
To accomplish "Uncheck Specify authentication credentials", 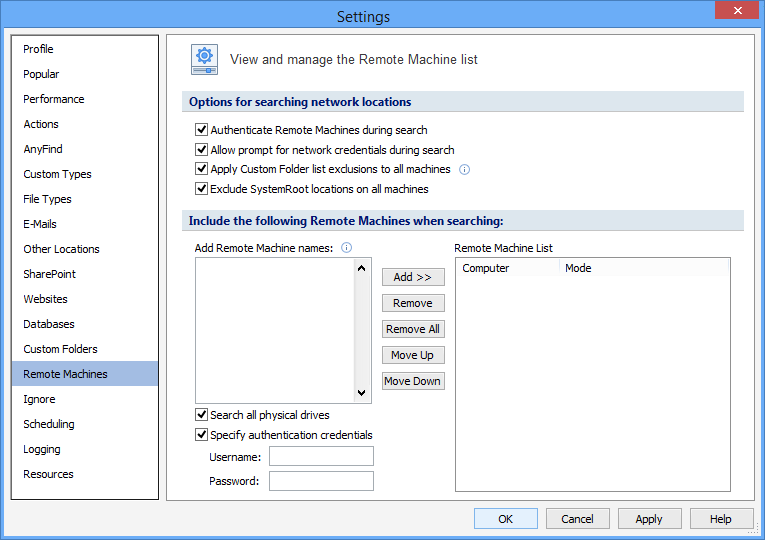I will click(x=202, y=435).
